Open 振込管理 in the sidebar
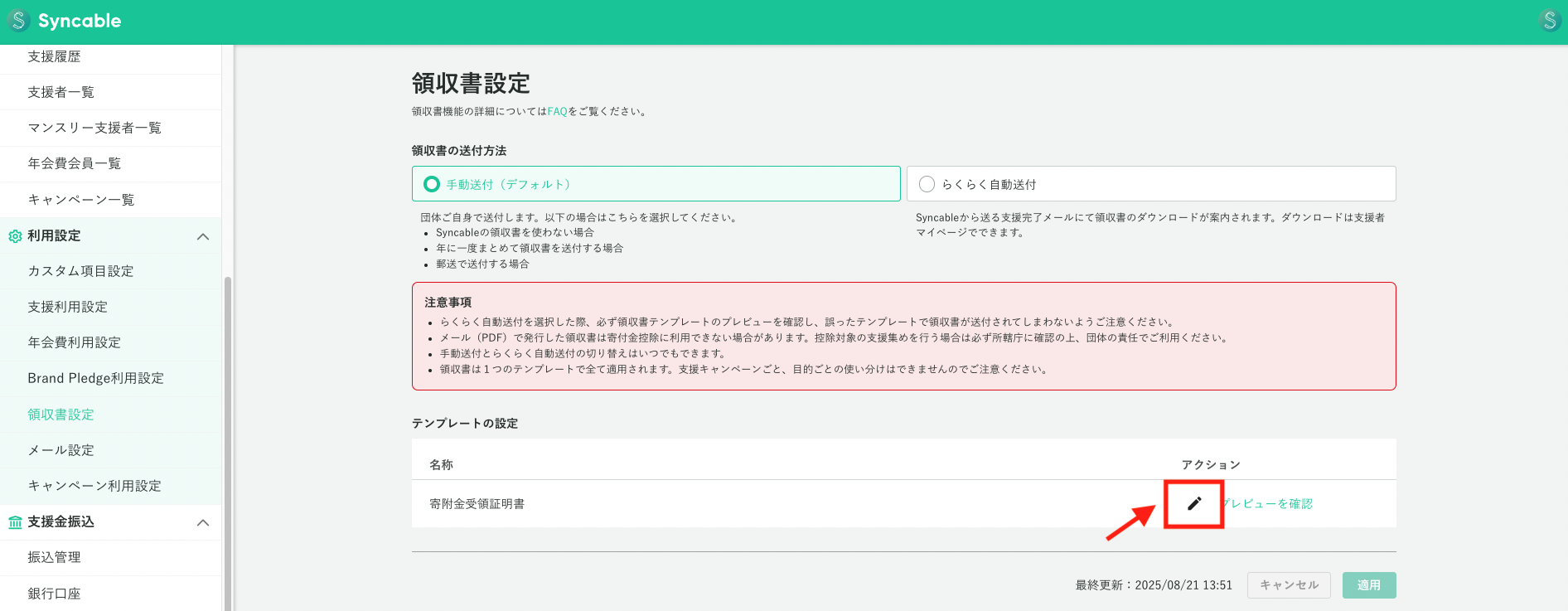1568x611 pixels. tap(55, 557)
